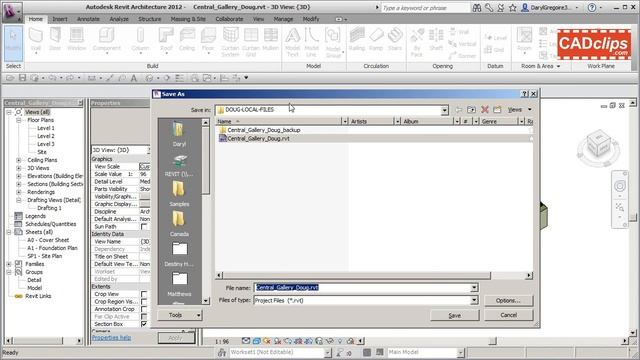Toggle the Sun Path checkbox
Image resolution: width=640 pixels, height=360 pixels.
(144, 227)
